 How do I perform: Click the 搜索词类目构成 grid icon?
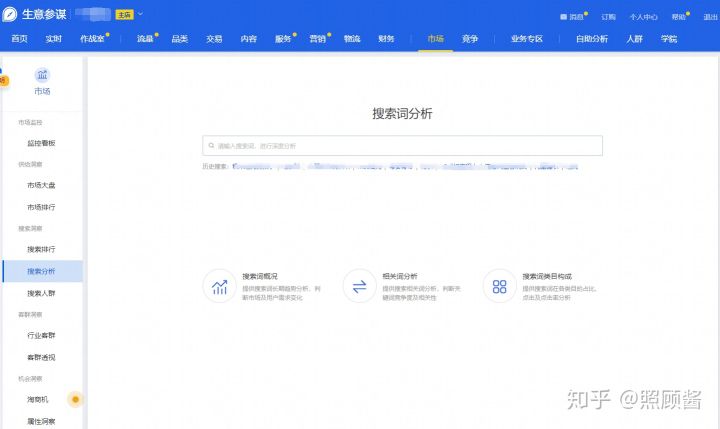click(499, 286)
